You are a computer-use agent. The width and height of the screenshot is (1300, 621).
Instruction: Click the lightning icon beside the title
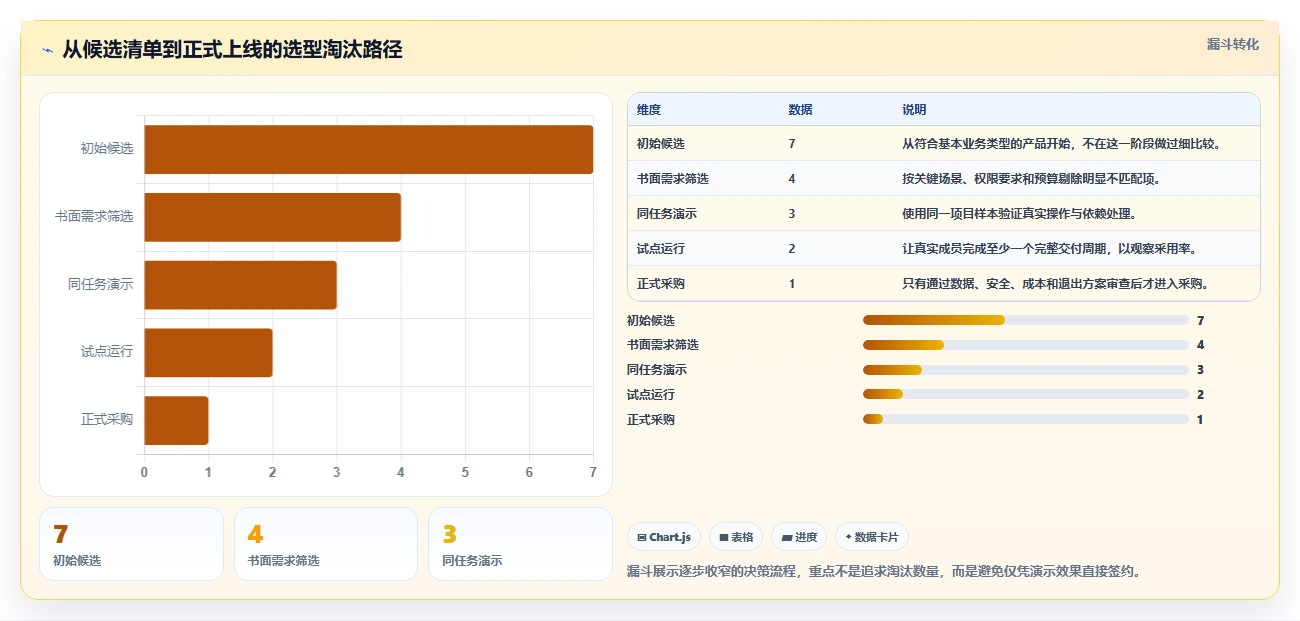pyautogui.click(x=47, y=50)
